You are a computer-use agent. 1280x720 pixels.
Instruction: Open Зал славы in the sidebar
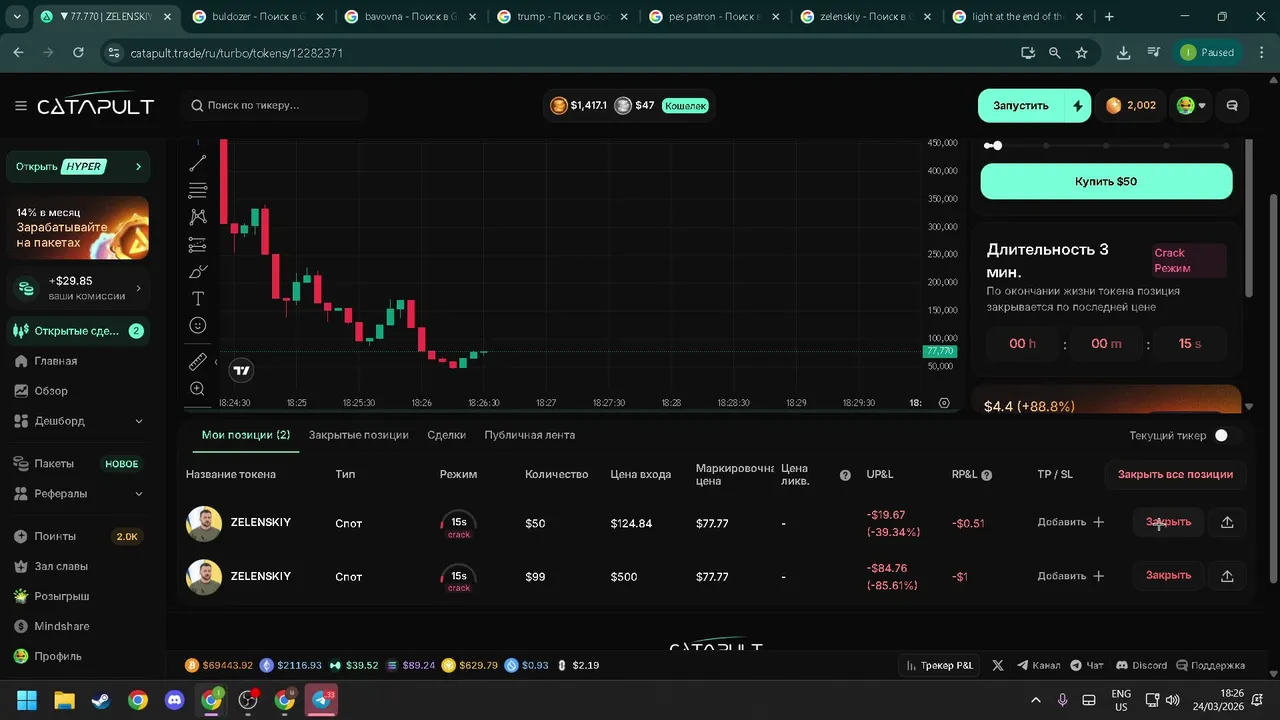pyautogui.click(x=78, y=566)
